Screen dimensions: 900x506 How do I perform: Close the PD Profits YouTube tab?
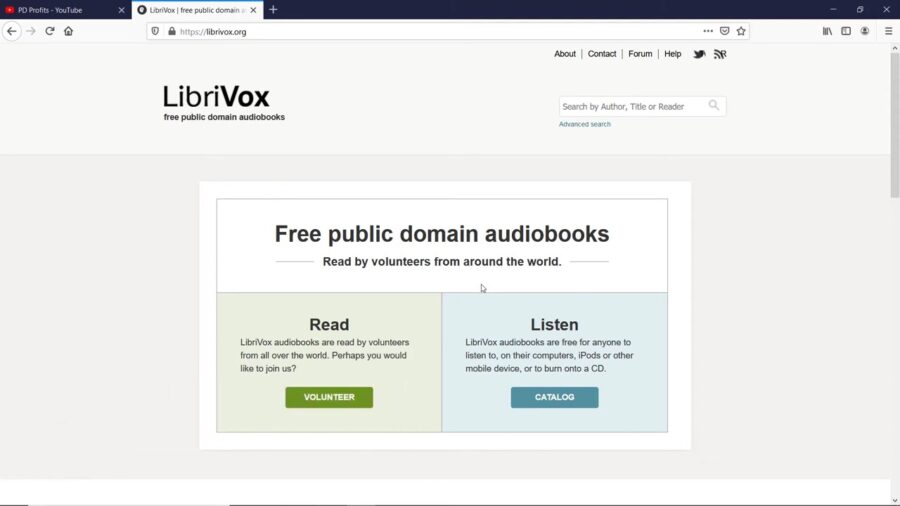click(x=121, y=10)
